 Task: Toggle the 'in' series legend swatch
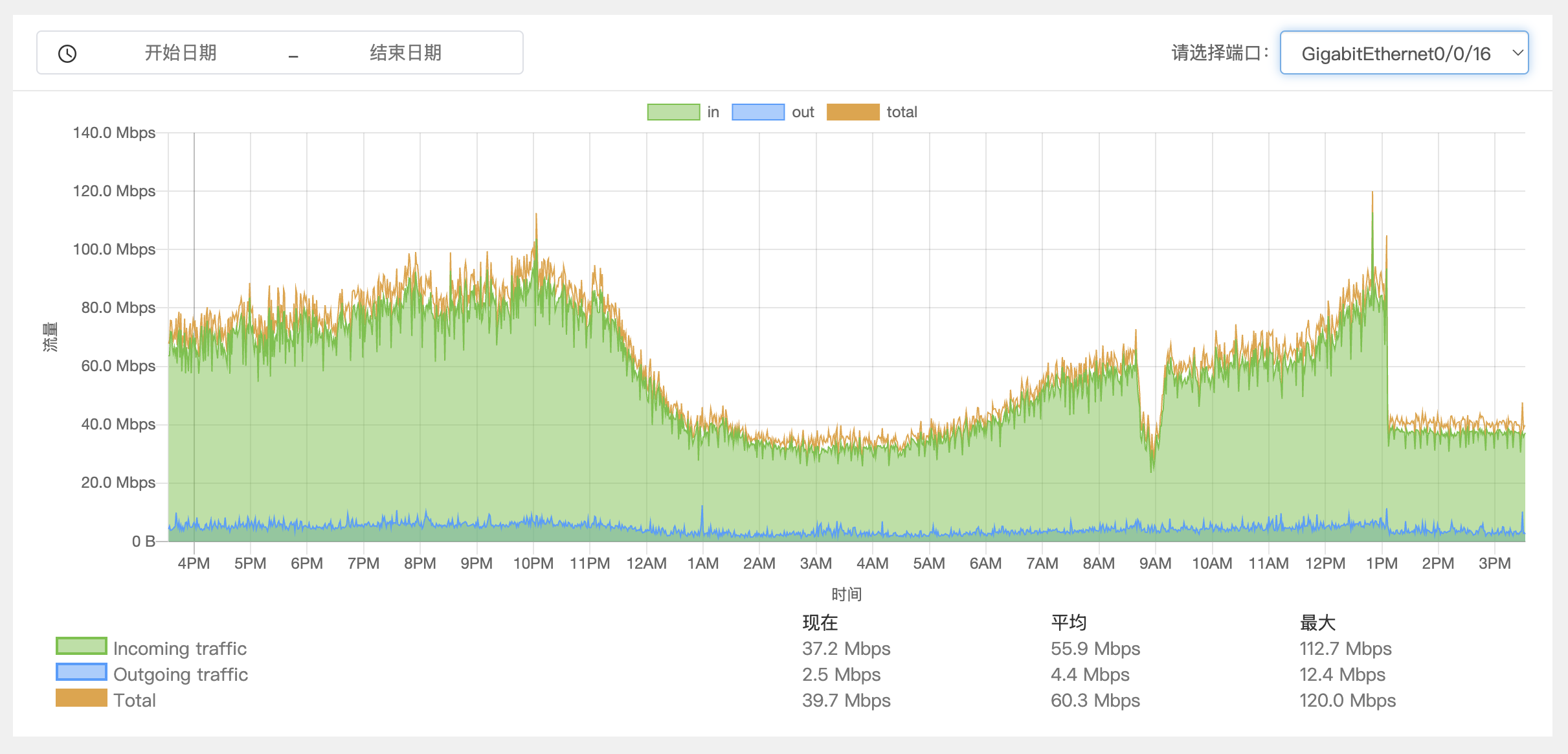click(674, 112)
